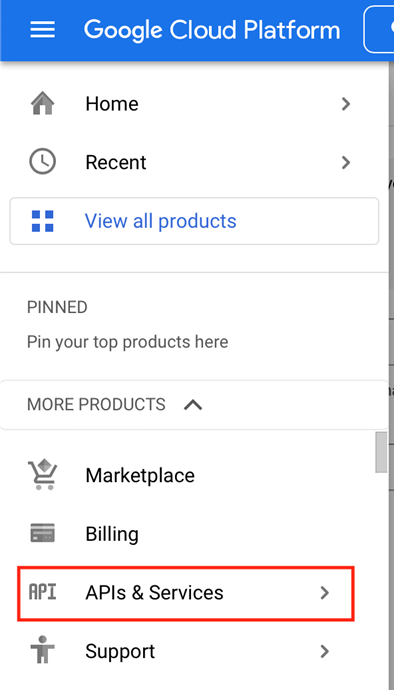The width and height of the screenshot is (394, 690).
Task: Expand the Support submenu arrow
Action: [324, 651]
